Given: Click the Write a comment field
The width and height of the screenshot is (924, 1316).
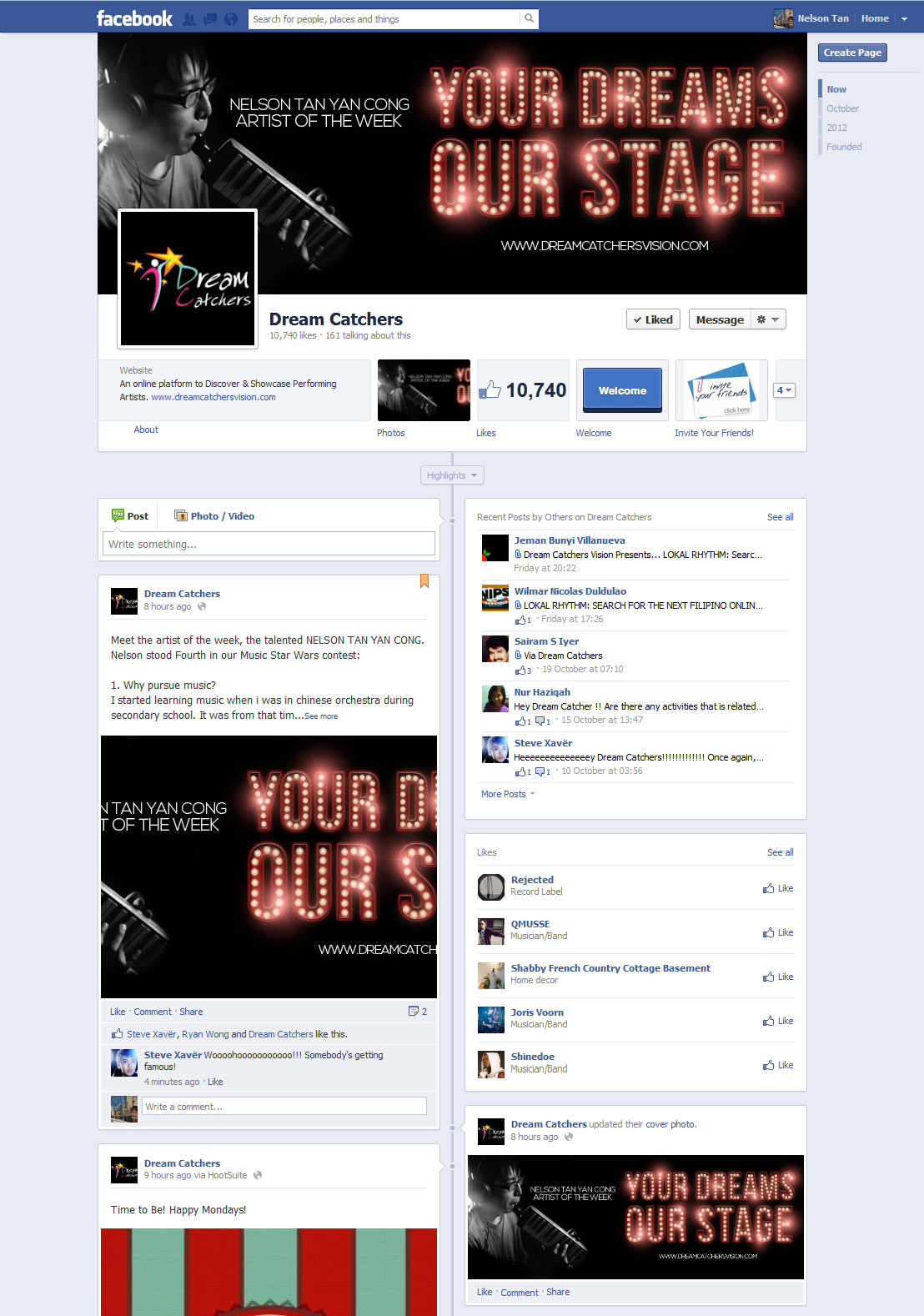Looking at the screenshot, I should point(284,1107).
